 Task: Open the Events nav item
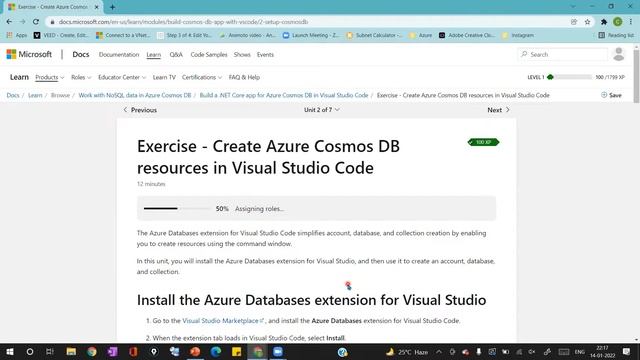coord(265,55)
